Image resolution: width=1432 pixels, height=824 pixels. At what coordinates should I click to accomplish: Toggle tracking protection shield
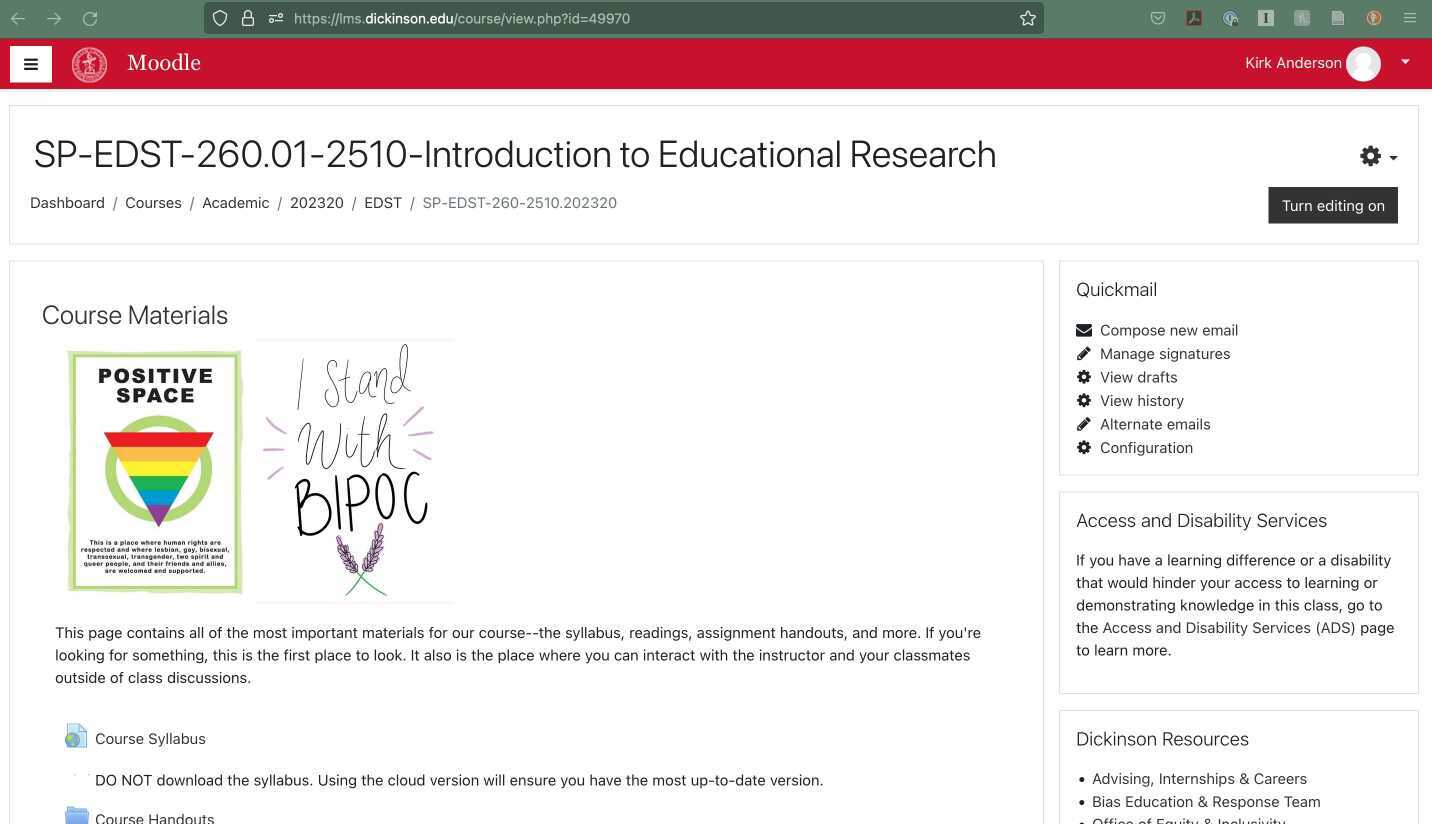point(219,18)
